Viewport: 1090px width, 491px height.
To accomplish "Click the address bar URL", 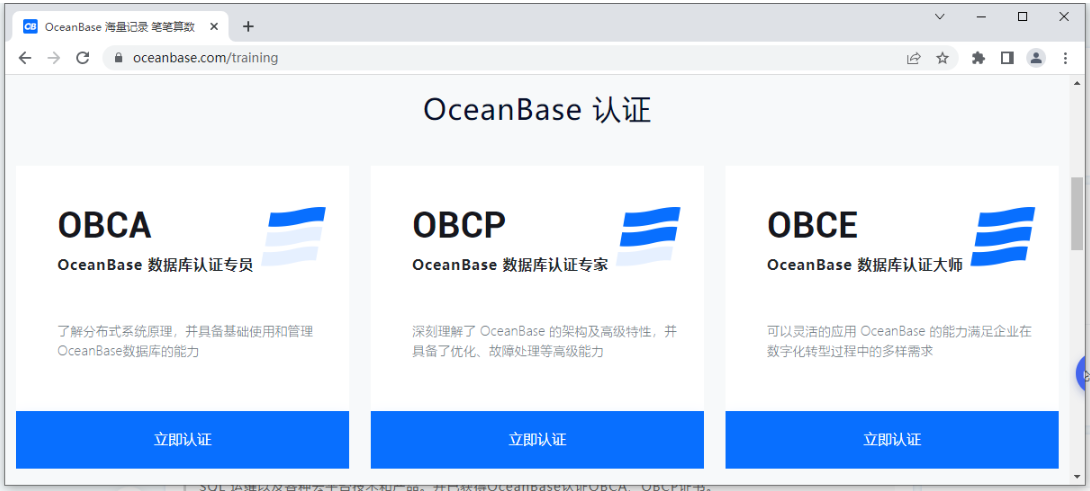I will click(206, 58).
